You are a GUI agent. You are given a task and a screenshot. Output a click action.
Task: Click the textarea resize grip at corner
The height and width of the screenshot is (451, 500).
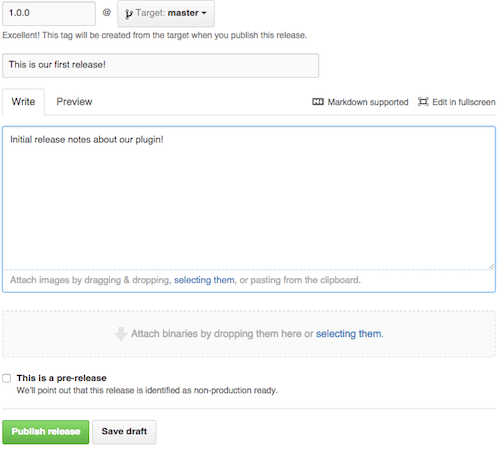click(x=492, y=266)
